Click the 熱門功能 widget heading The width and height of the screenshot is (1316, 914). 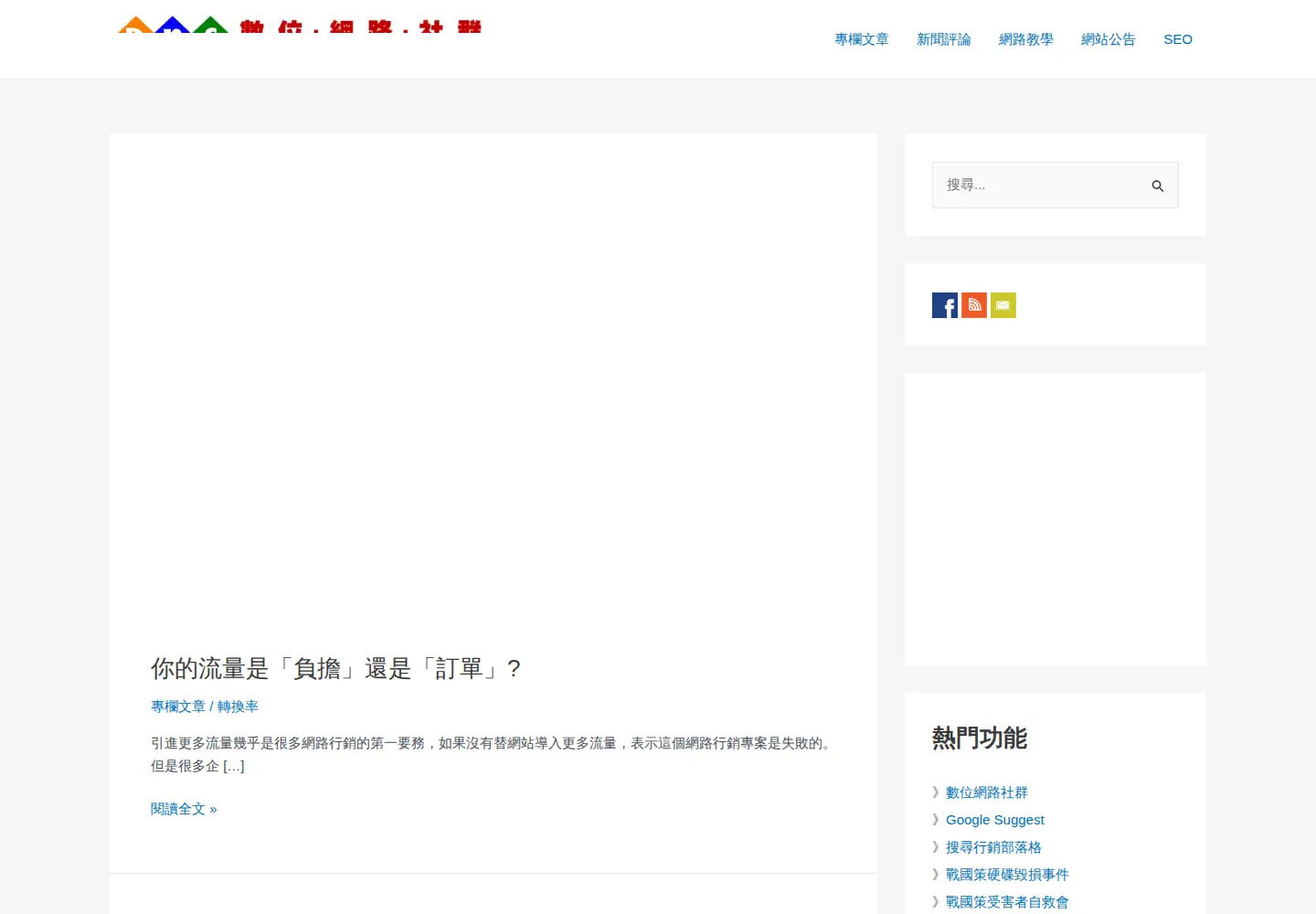coord(980,739)
